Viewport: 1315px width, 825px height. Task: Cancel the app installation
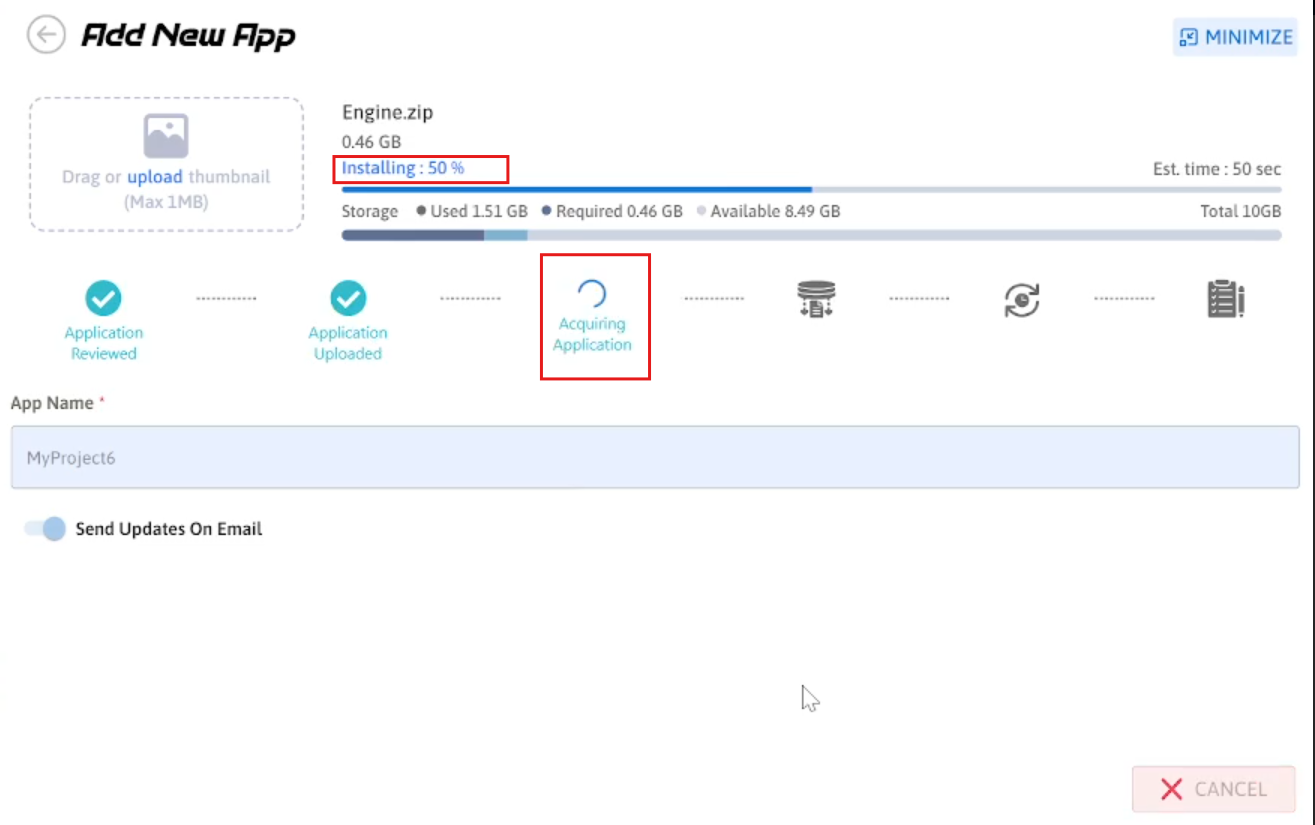click(x=1213, y=789)
